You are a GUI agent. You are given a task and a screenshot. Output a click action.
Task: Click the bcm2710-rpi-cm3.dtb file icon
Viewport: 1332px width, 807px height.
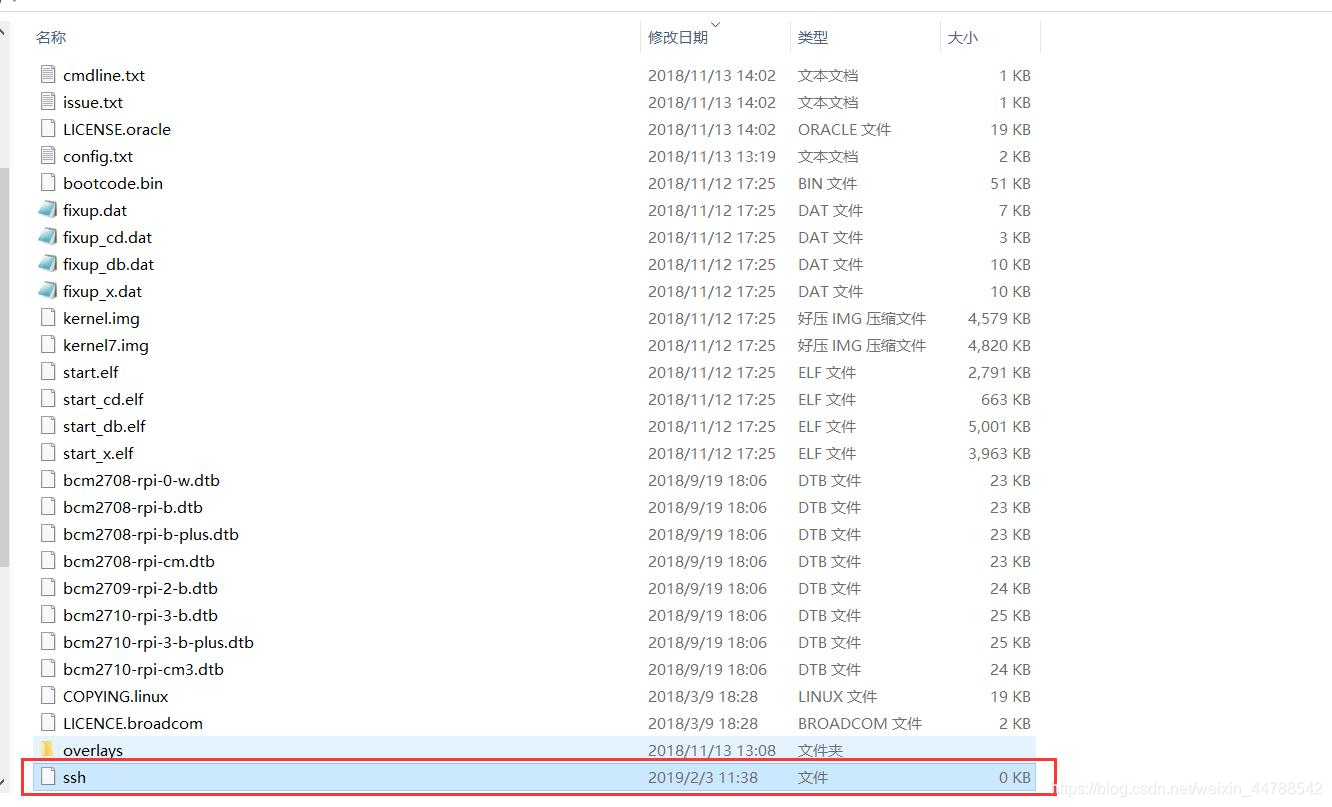pos(48,668)
